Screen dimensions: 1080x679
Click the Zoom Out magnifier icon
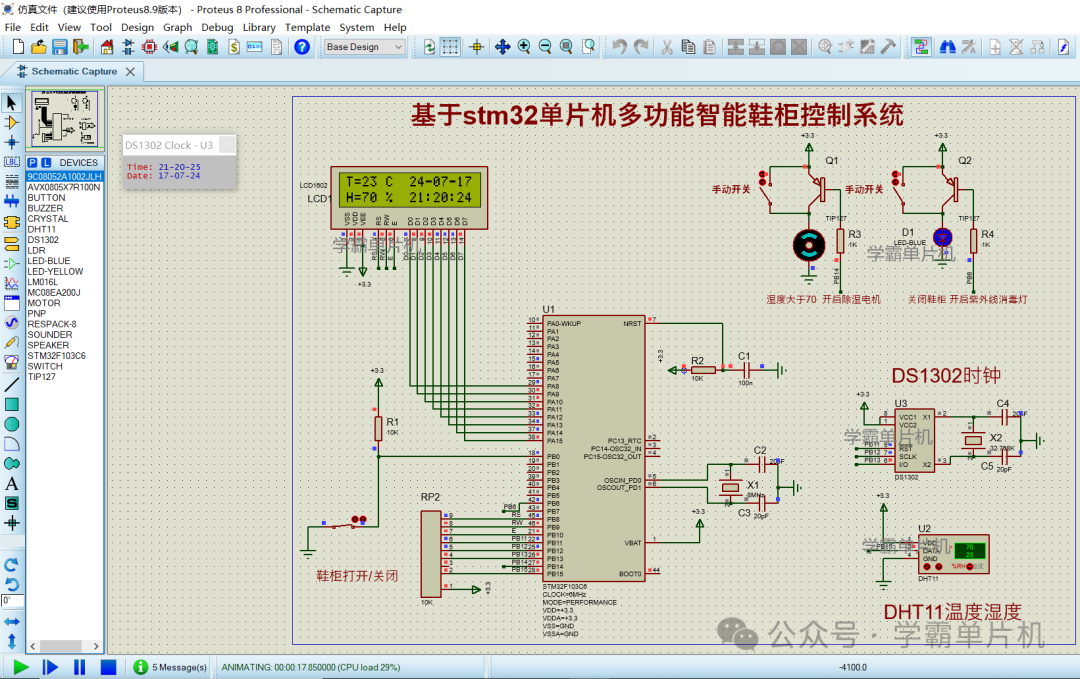[x=545, y=47]
